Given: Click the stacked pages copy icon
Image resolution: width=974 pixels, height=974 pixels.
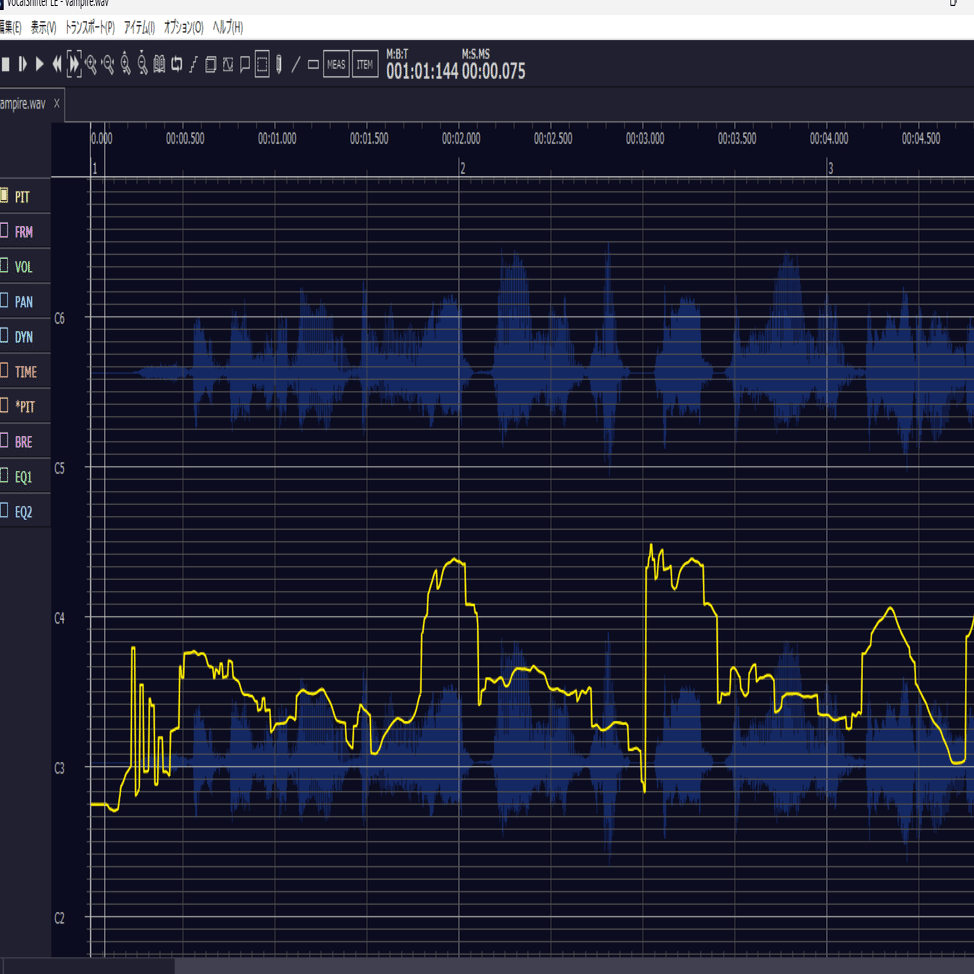Looking at the screenshot, I should [211, 64].
